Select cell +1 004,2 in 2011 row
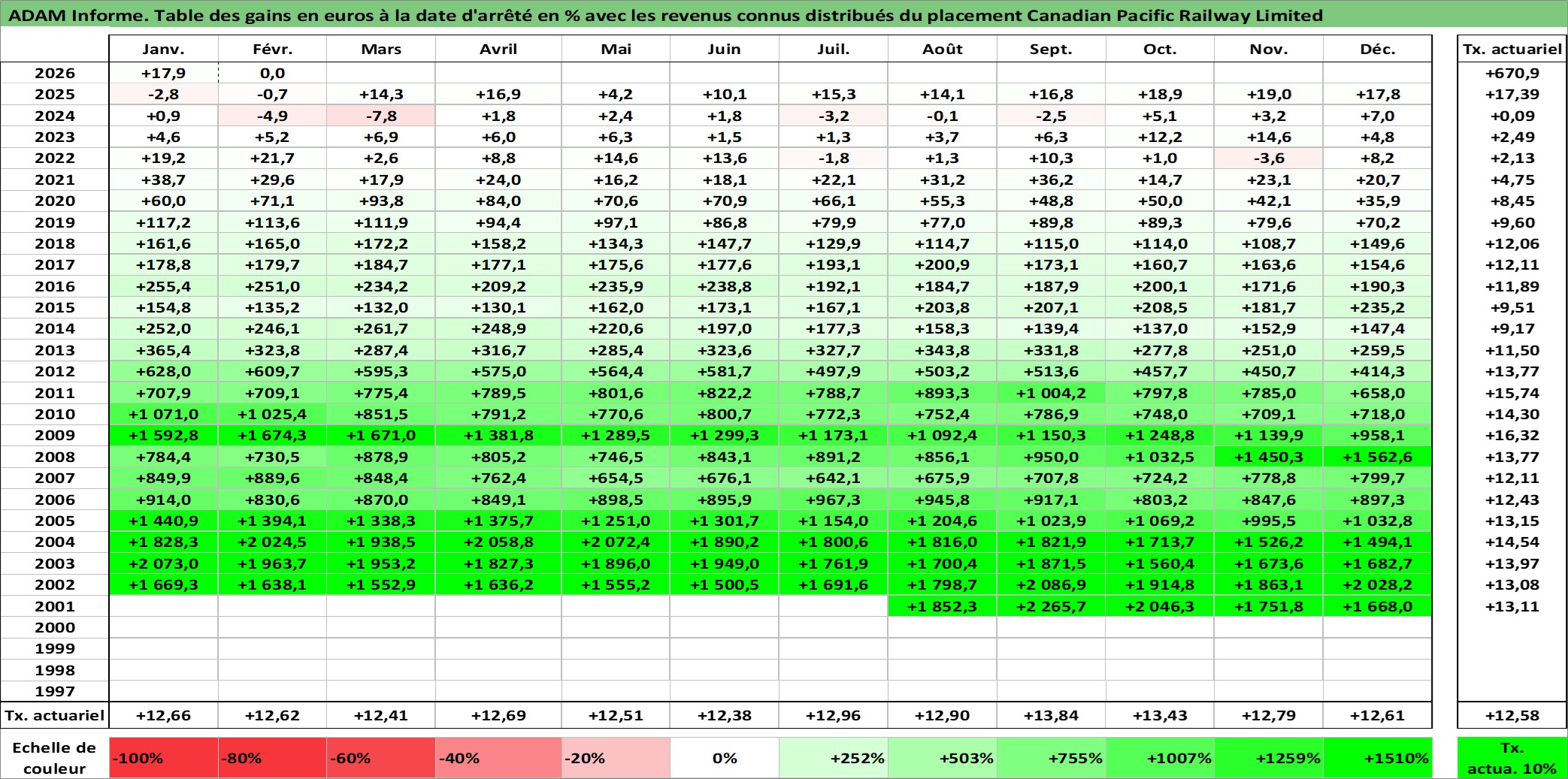This screenshot has height=779, width=1568. (x=1051, y=393)
